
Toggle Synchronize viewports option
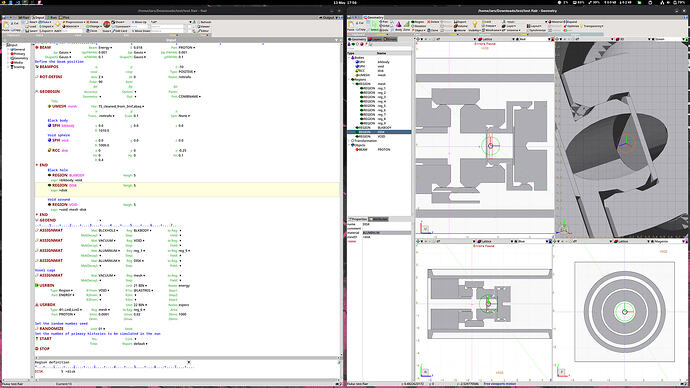[x=536, y=30]
